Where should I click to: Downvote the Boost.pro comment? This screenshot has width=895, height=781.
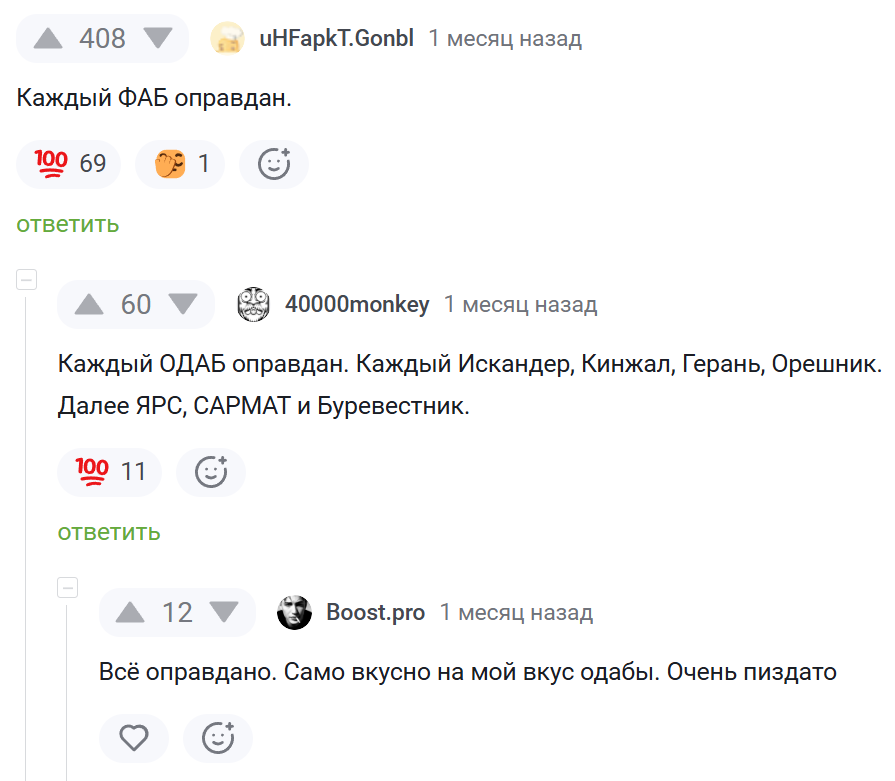[224, 612]
